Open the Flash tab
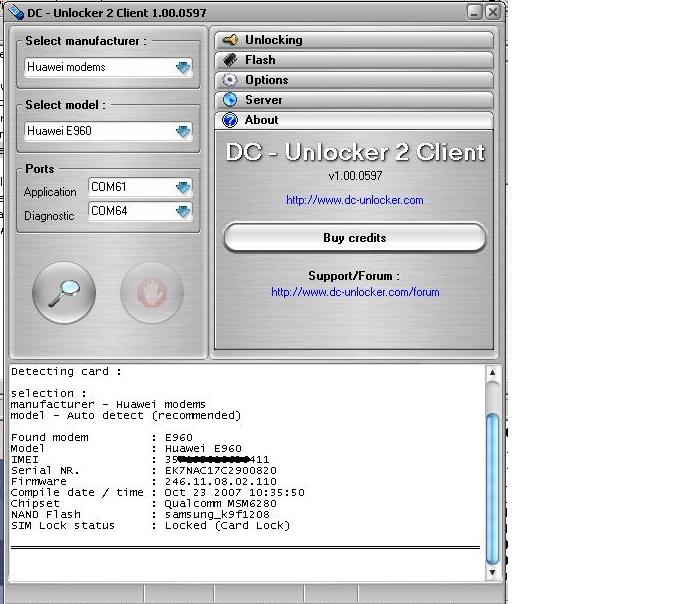The width and height of the screenshot is (683, 604). pos(355,60)
